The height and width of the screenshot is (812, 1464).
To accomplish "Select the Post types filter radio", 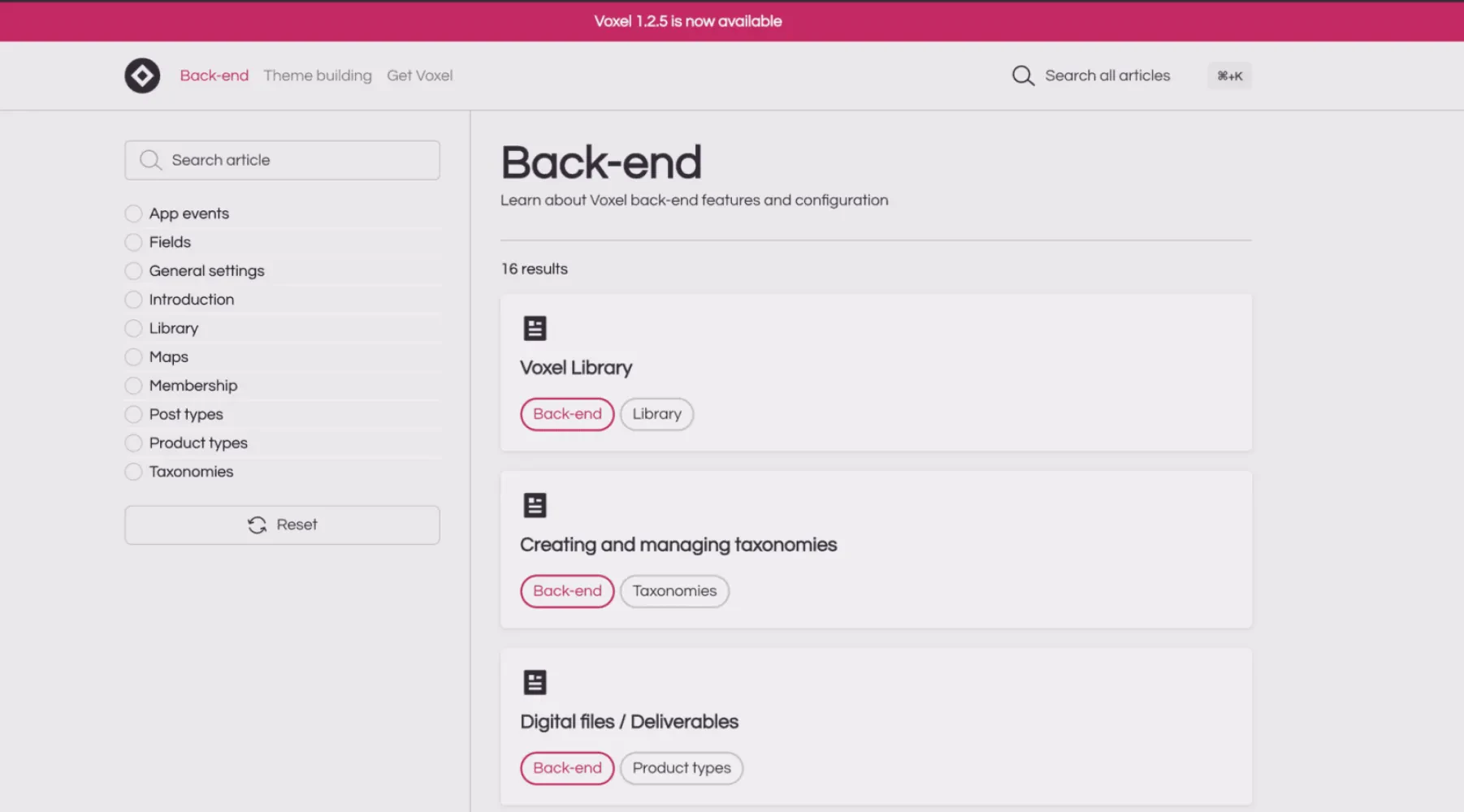I will [x=133, y=414].
